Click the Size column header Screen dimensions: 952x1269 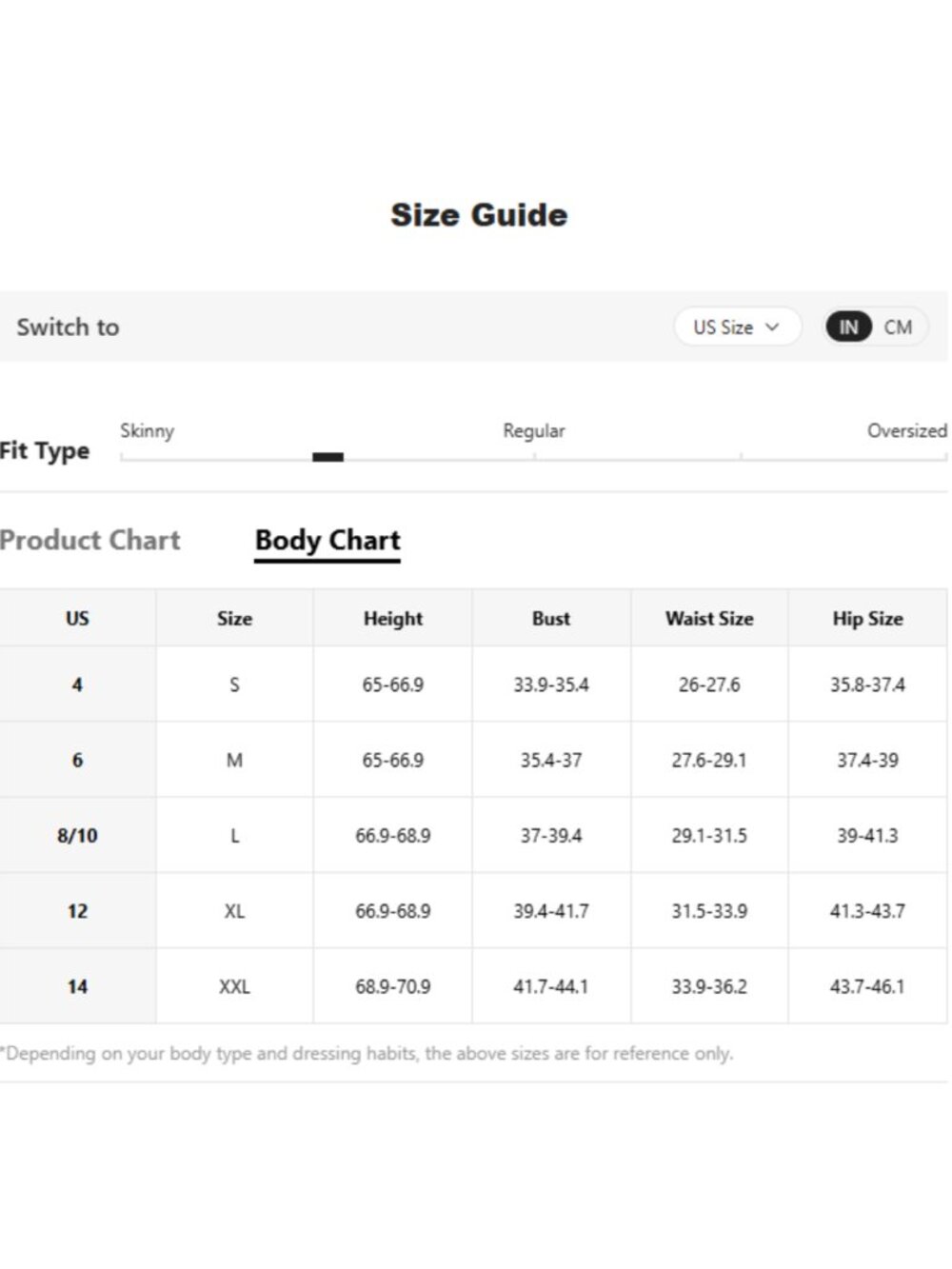coord(234,618)
